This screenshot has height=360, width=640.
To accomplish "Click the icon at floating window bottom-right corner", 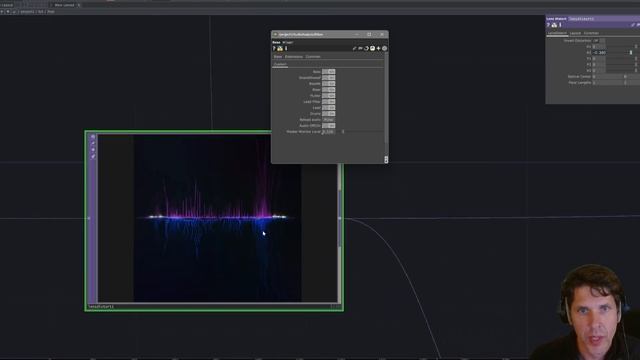I will 386,160.
